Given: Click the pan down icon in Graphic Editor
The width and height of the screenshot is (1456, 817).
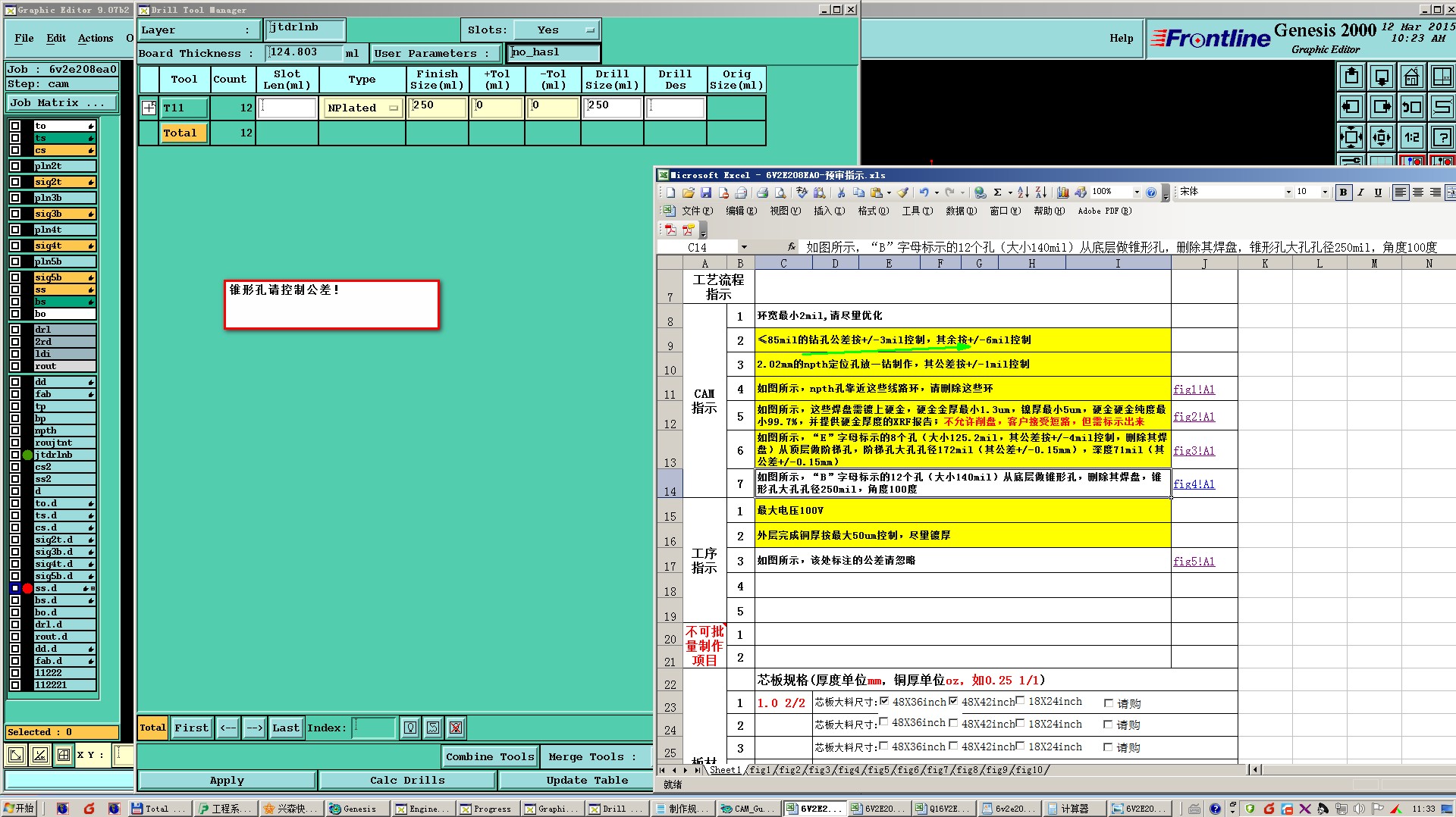Looking at the screenshot, I should click(1382, 77).
